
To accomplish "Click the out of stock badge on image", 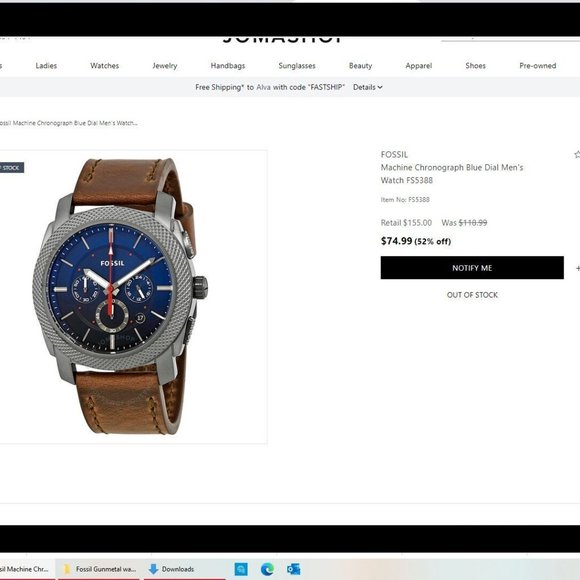I will 12,168.
